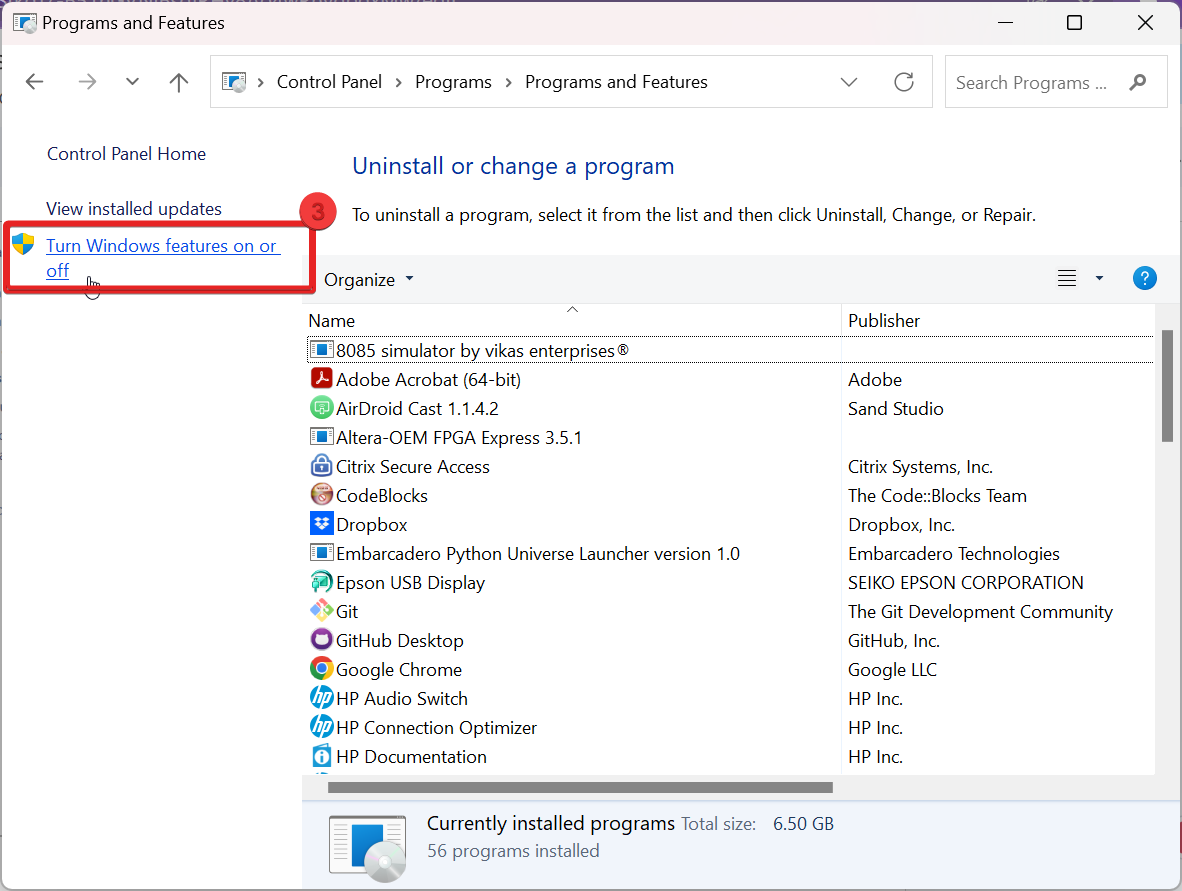Click the Control Panel icon in address bar
This screenshot has width=1182, height=891.
tap(234, 81)
